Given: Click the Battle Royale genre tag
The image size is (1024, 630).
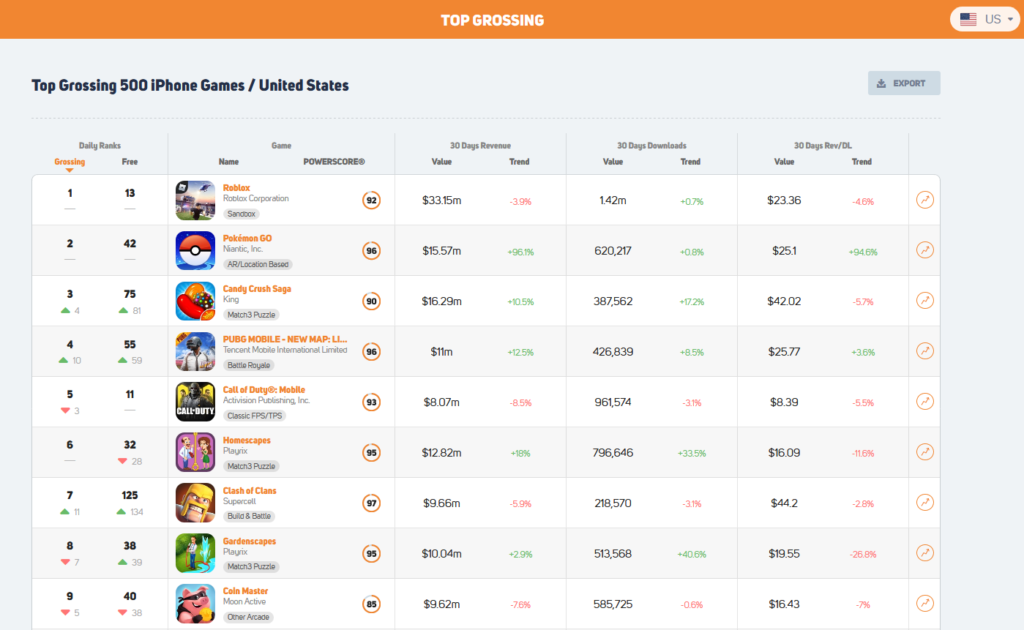Looking at the screenshot, I should (249, 366).
